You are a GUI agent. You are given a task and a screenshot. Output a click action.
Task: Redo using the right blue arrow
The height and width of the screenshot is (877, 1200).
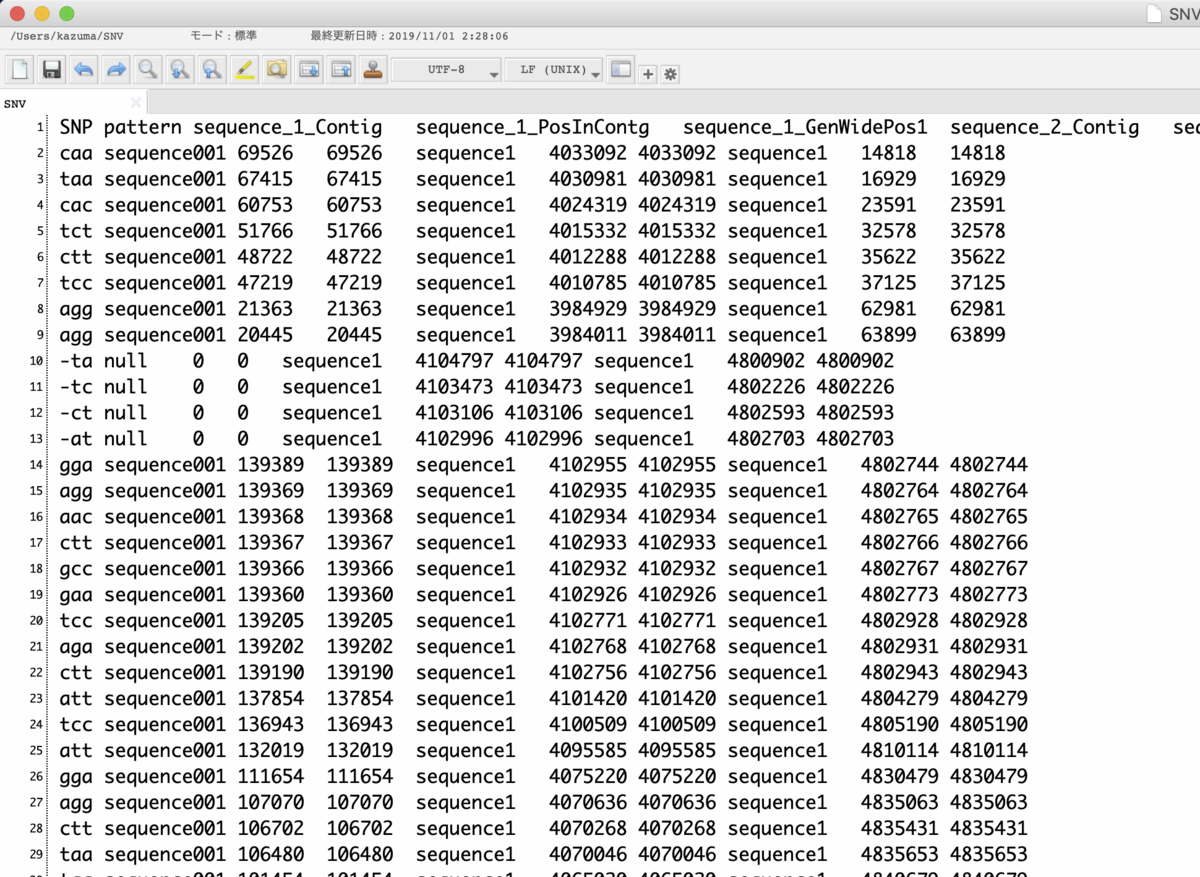point(116,70)
